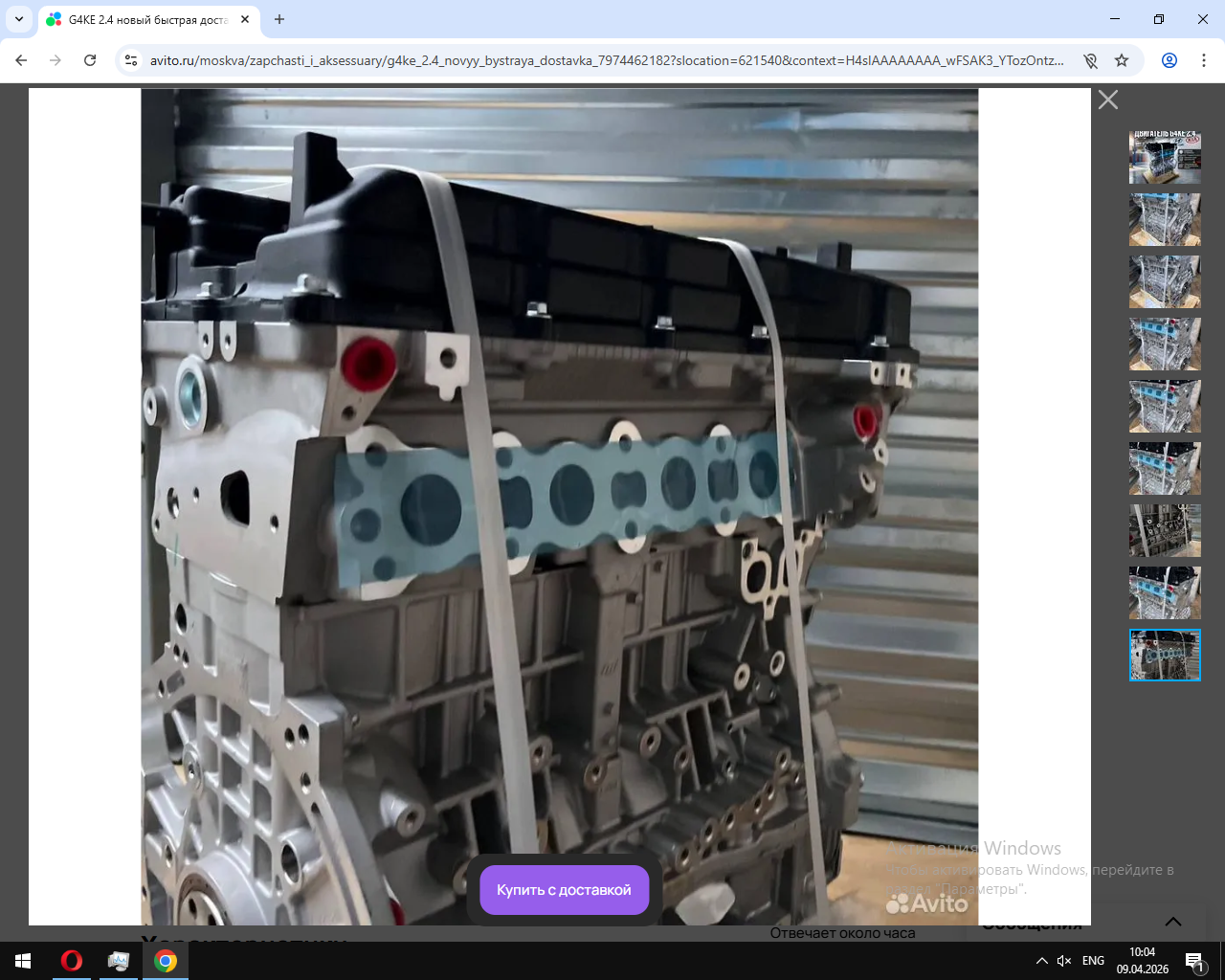The image size is (1225, 980).
Task: Close the Avito photo gallery viewer
Action: [1108, 100]
